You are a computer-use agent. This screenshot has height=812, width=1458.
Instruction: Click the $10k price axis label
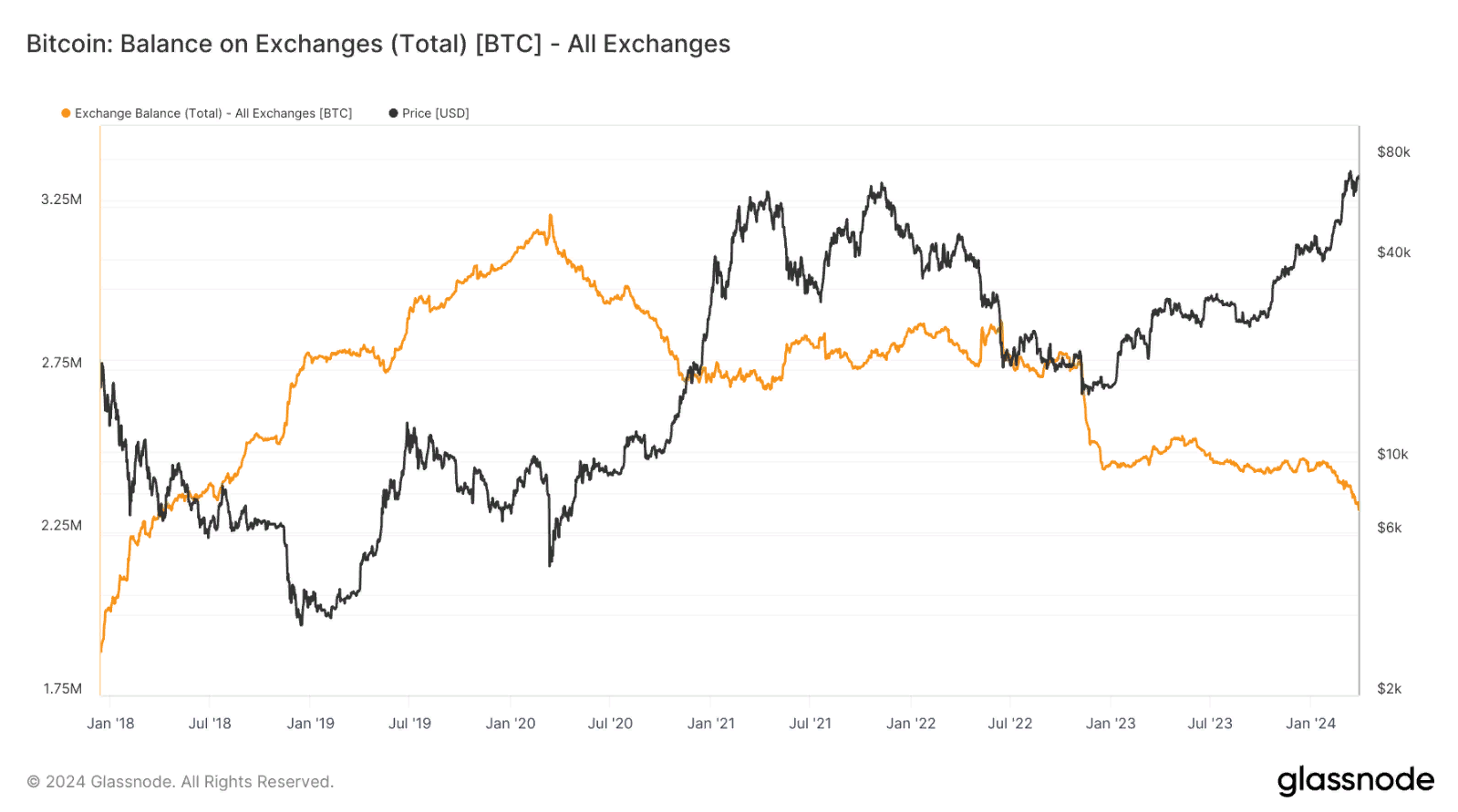coord(1392,455)
